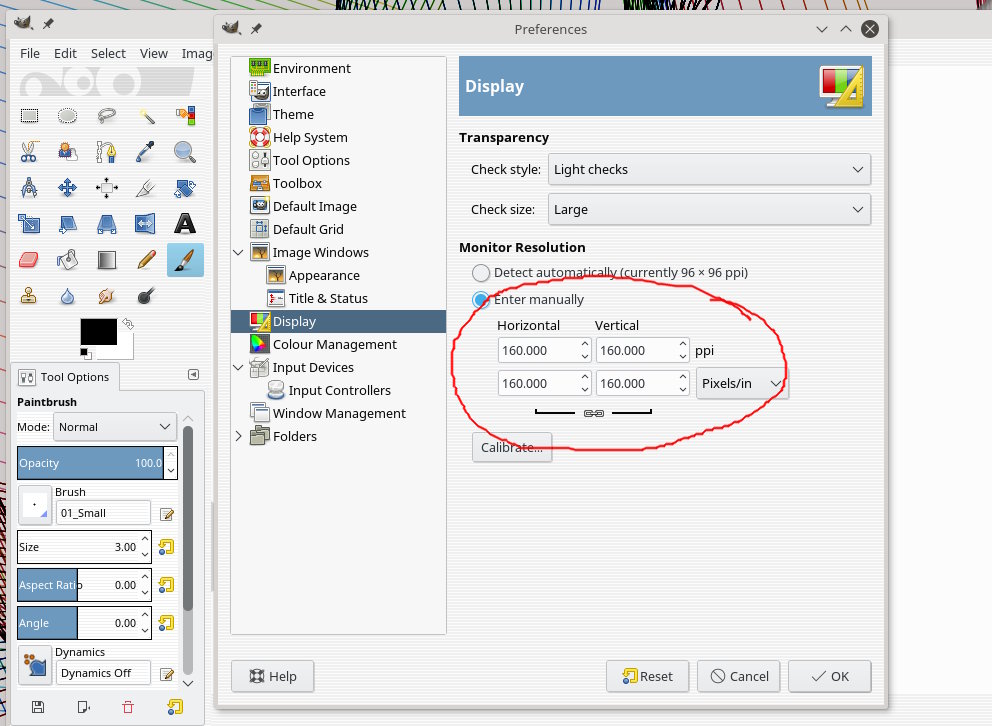Choose Enter manually resolution option
This screenshot has width=992, height=726.
coord(481,300)
